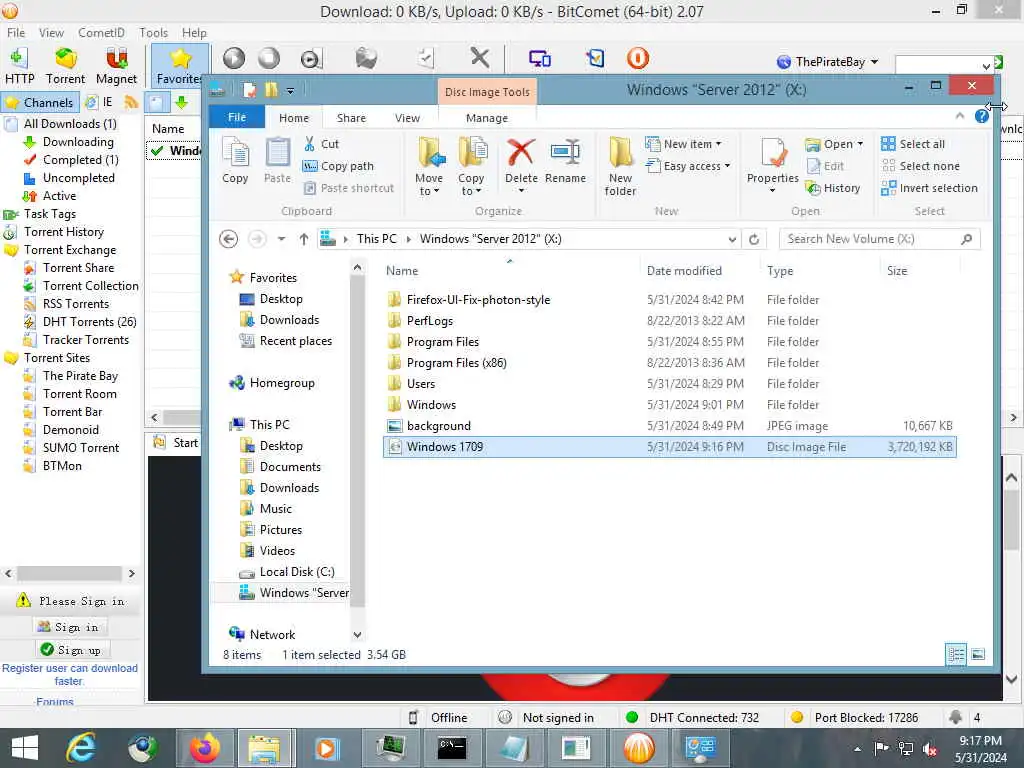Click New folder ribbon icon
Viewport: 1024px width, 768px height.
[x=620, y=166]
